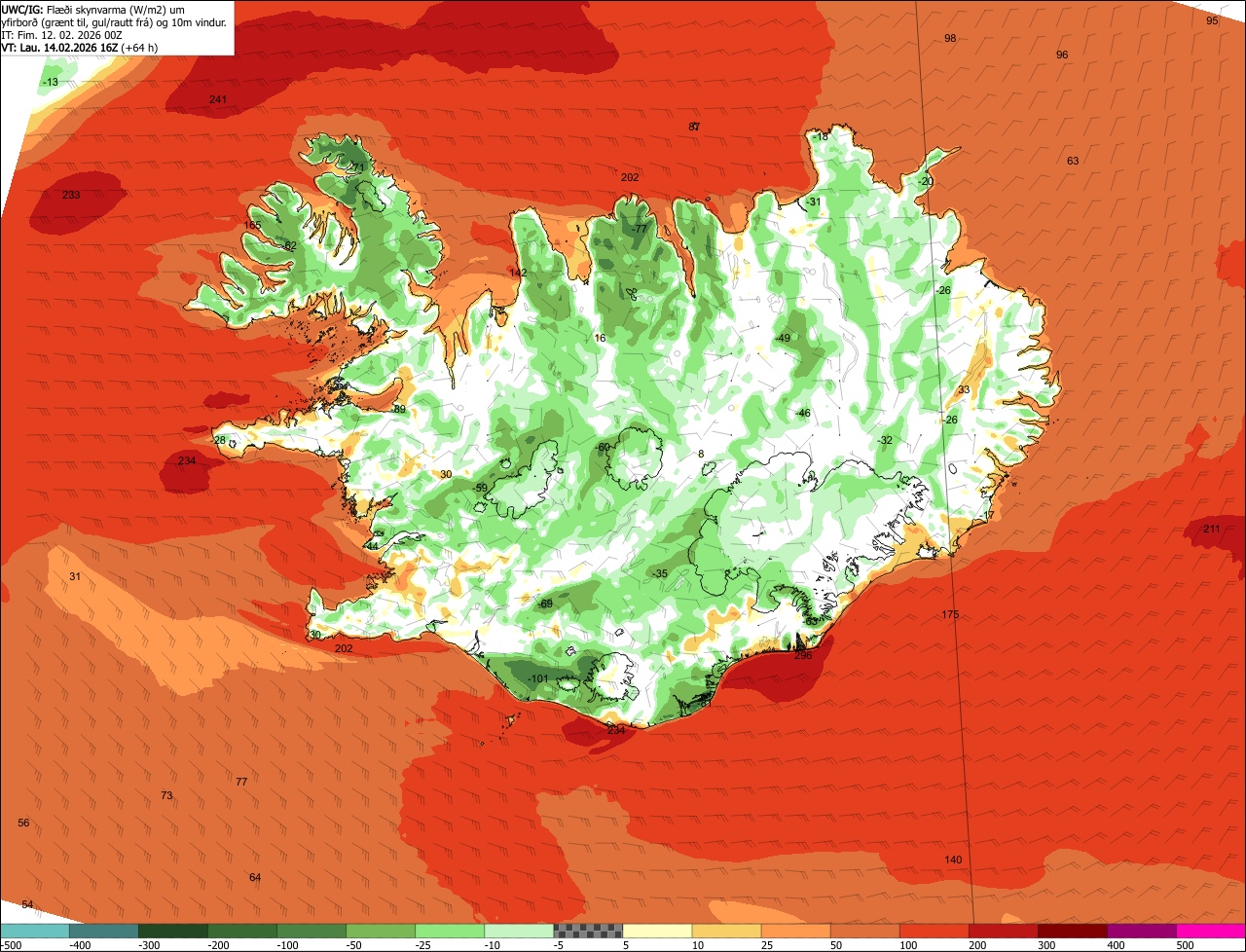Viewport: 1246px width, 952px height.
Task: Click the 175 flux value on the map
Action: pyautogui.click(x=951, y=614)
